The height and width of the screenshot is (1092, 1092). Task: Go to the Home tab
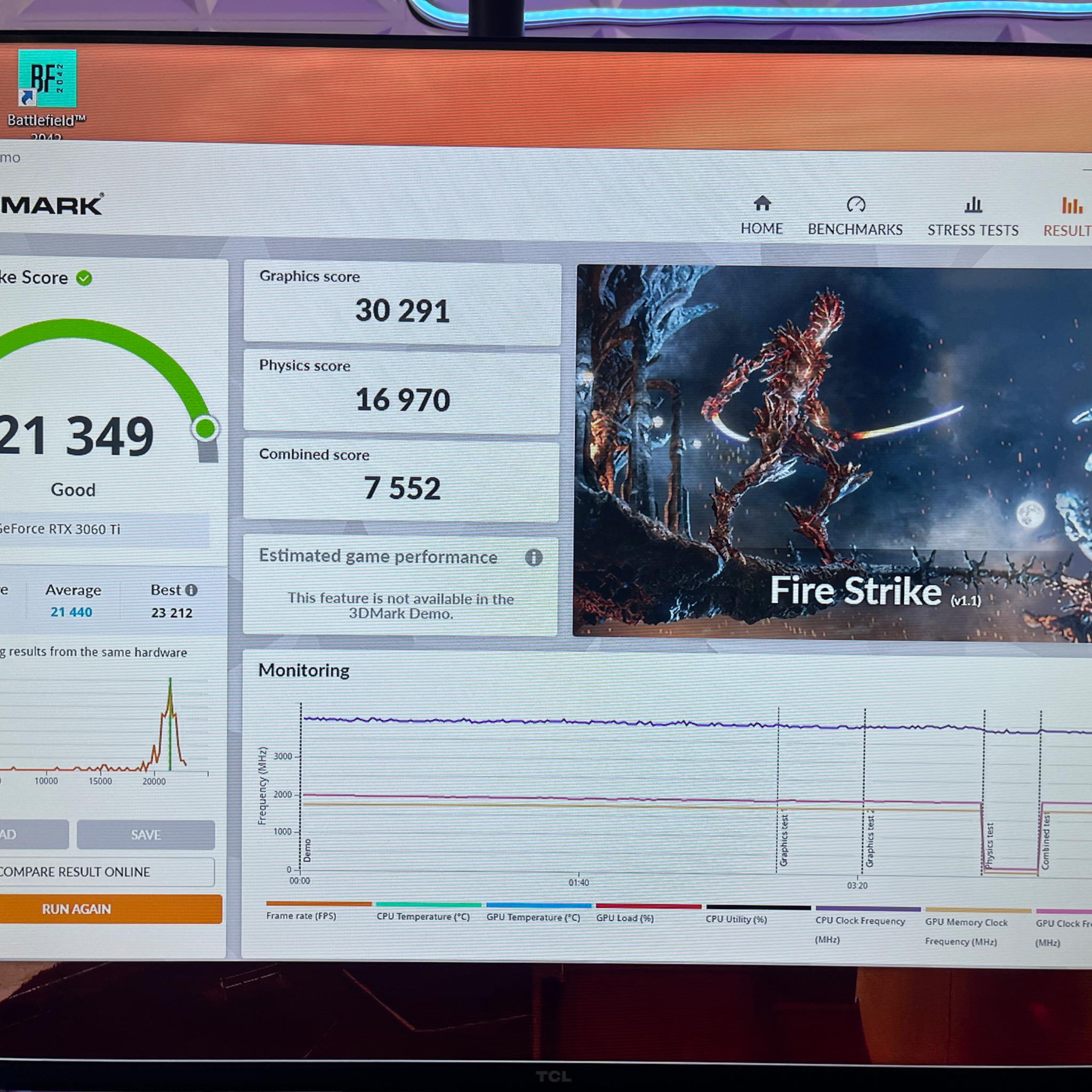pyautogui.click(x=761, y=215)
